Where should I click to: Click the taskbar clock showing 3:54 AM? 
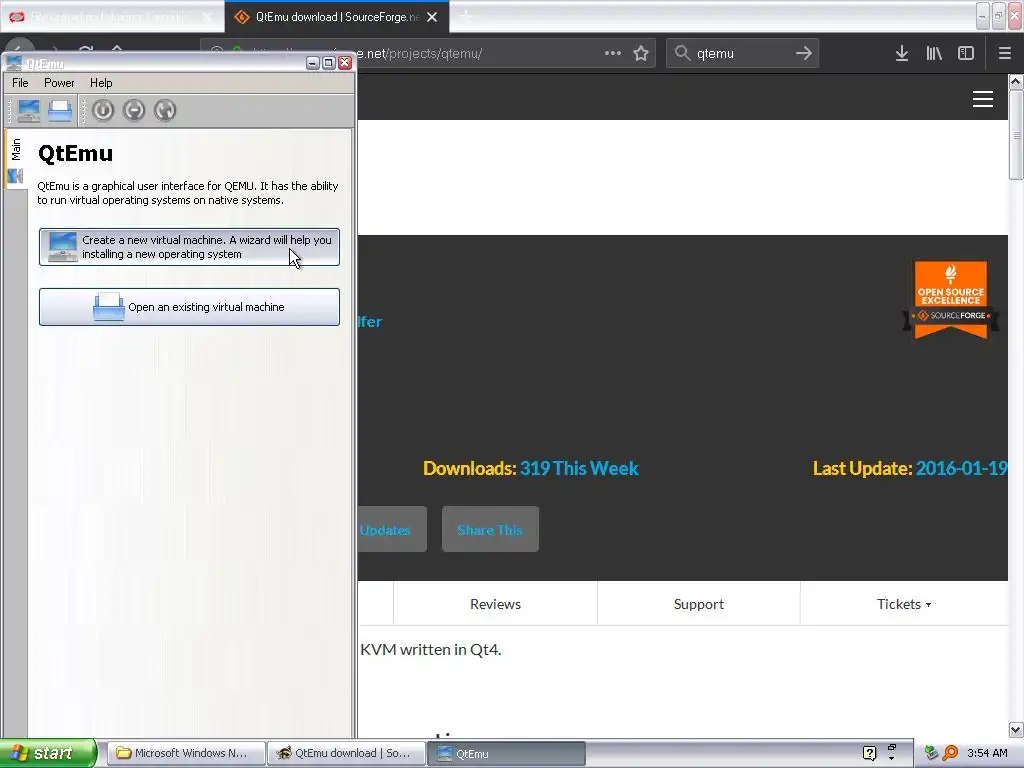987,754
